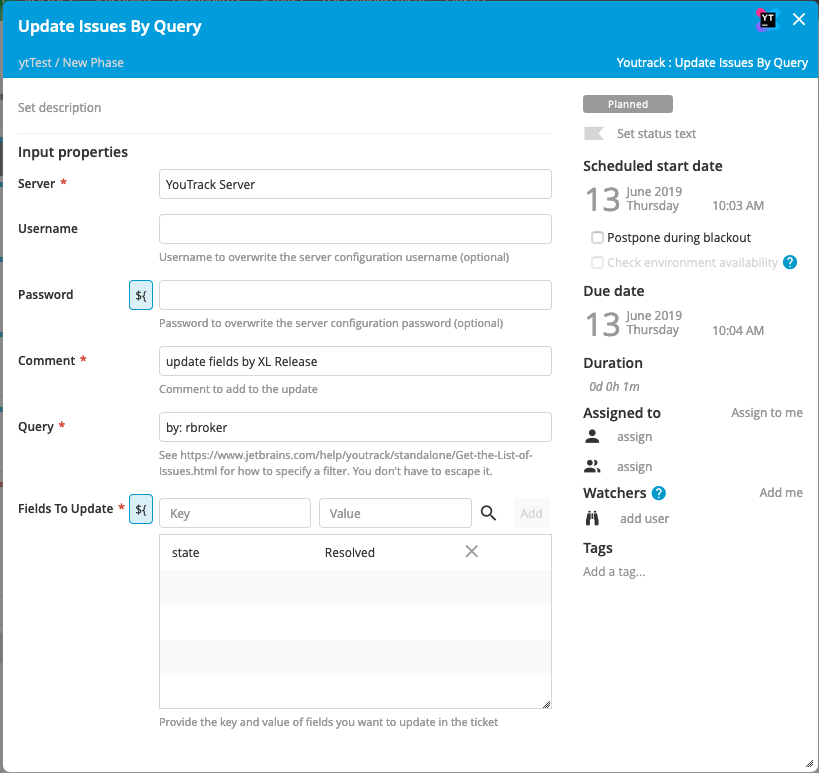Click add user under Watchers
This screenshot has width=819, height=773.
pos(645,519)
